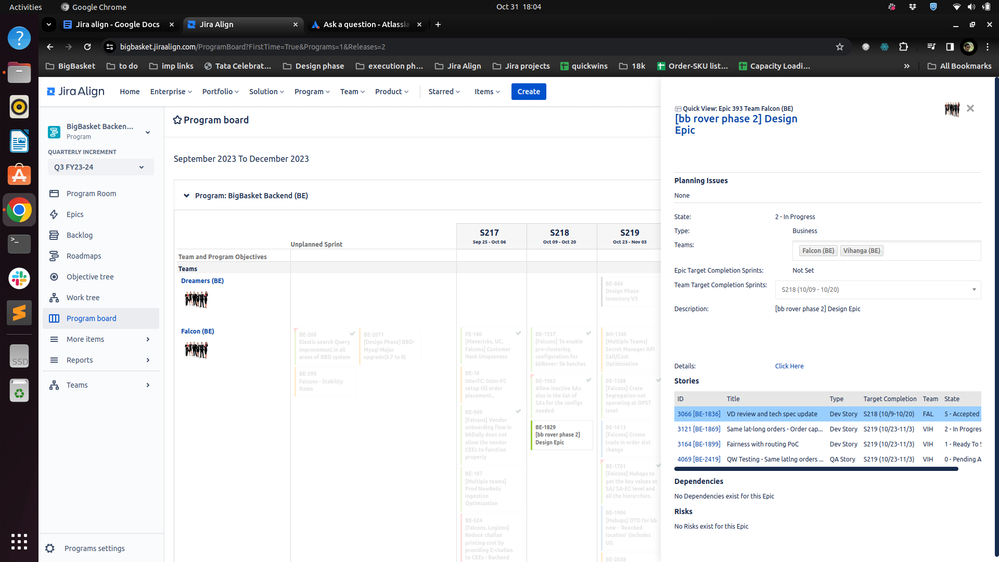
Task: Expand the Teams sidebar group
Action: [101, 385]
